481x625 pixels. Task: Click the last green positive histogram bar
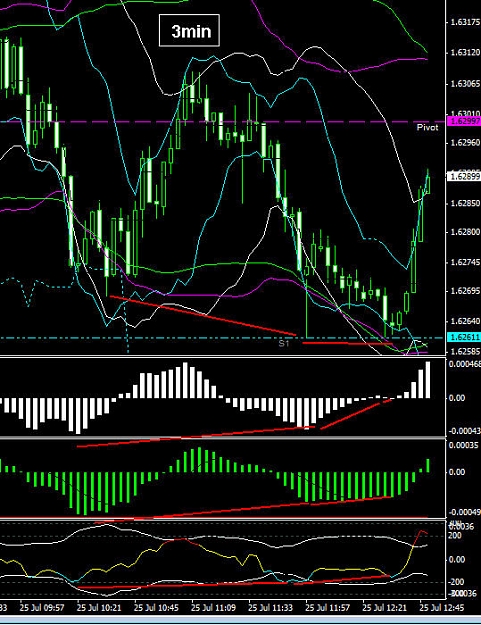[x=428, y=466]
